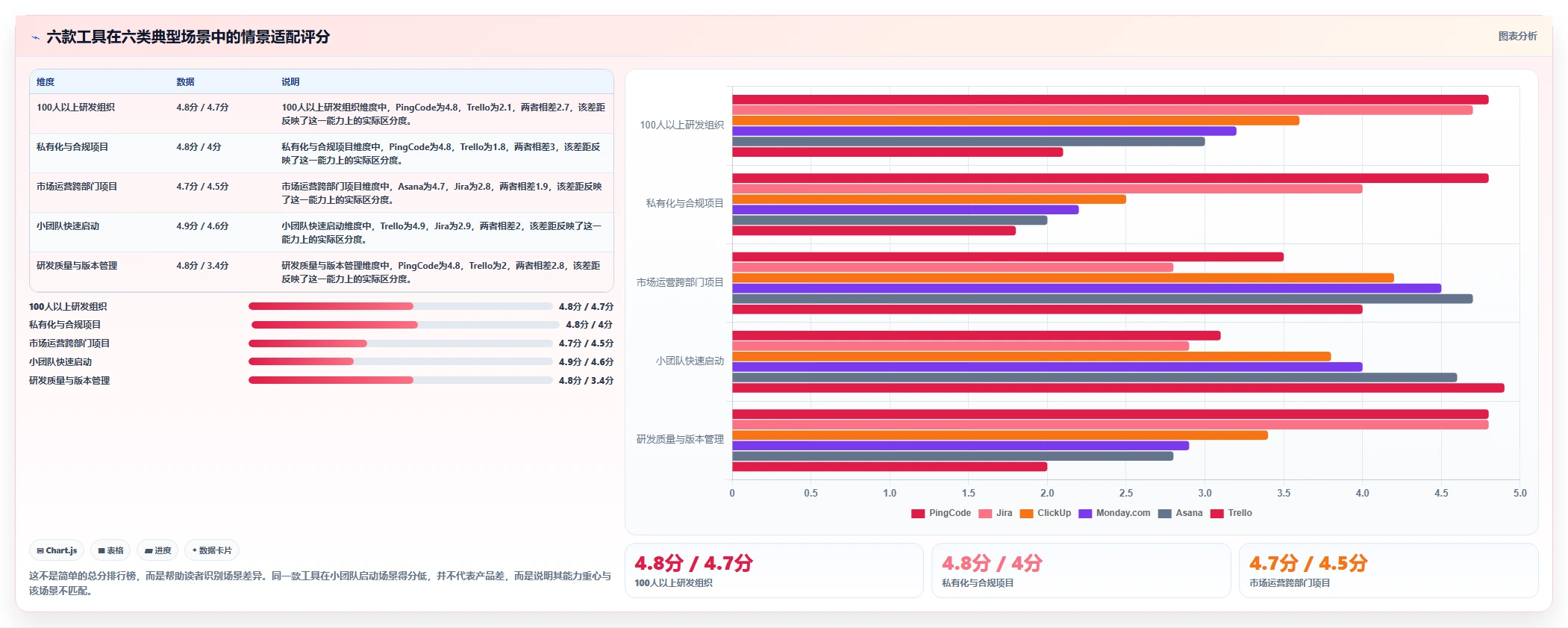This screenshot has height=628, width=1568.
Task: Toggle the Trello legend swatch
Action: click(x=1217, y=513)
